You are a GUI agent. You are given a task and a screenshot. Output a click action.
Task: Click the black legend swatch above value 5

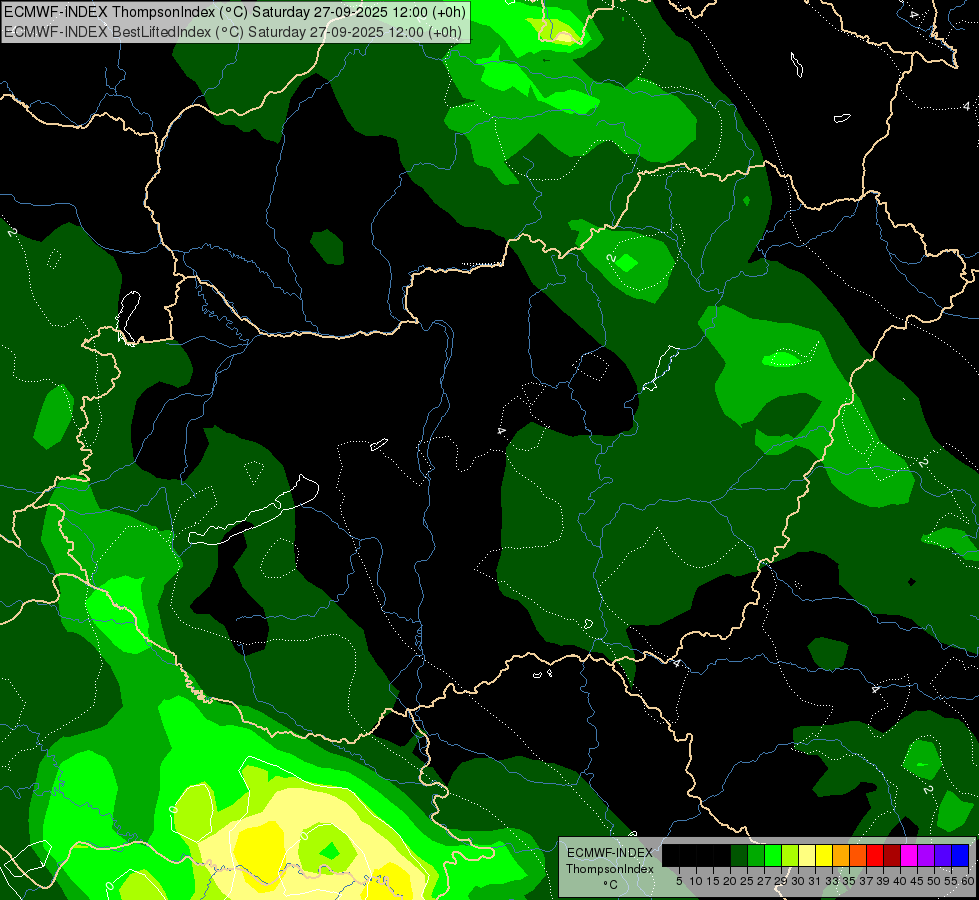pyautogui.click(x=671, y=855)
